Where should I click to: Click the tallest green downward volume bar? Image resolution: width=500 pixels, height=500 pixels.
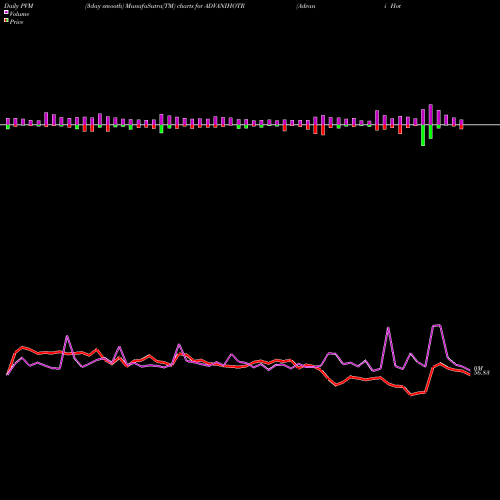[x=423, y=135]
